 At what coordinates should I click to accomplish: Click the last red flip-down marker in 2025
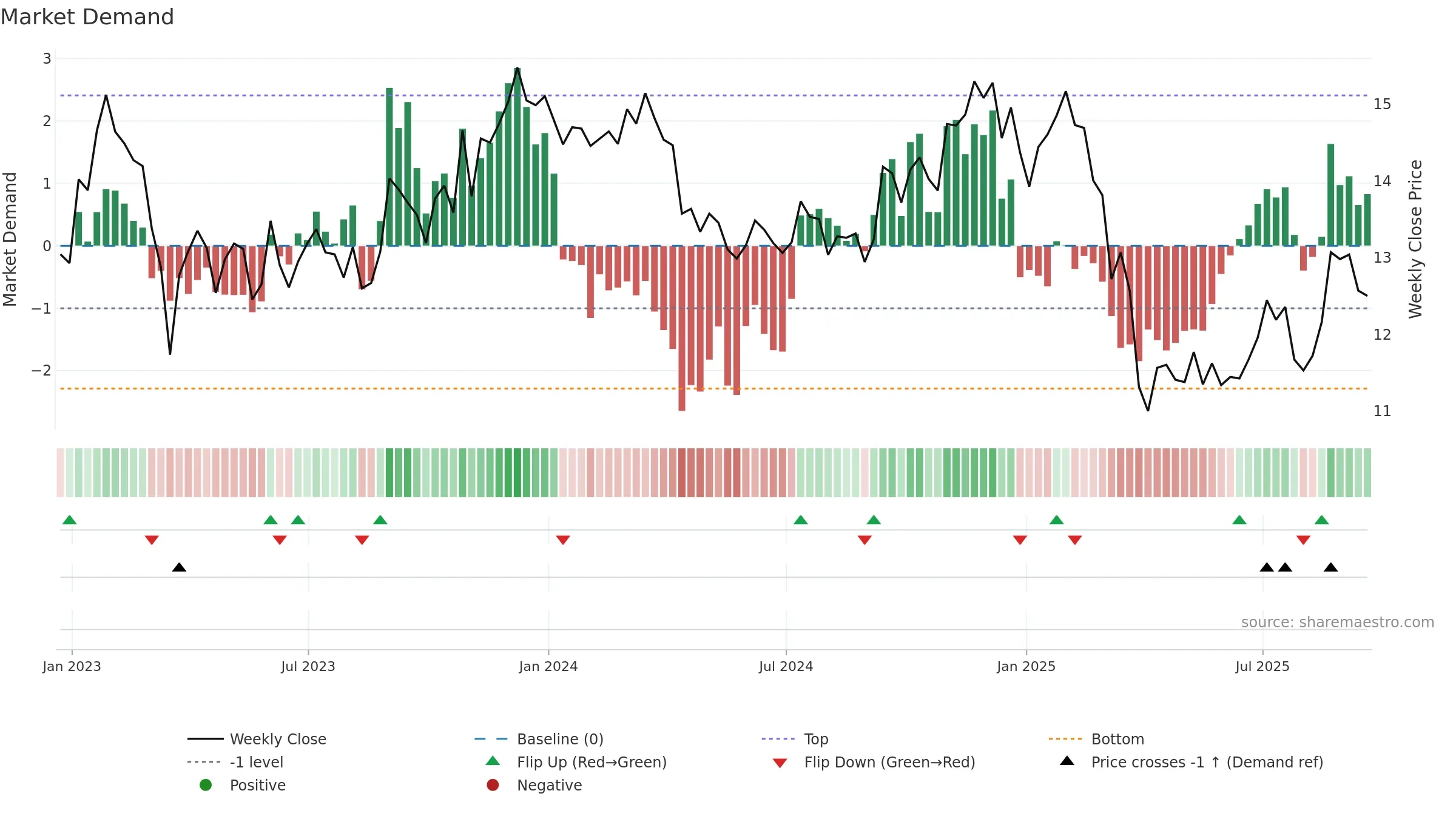1303,540
